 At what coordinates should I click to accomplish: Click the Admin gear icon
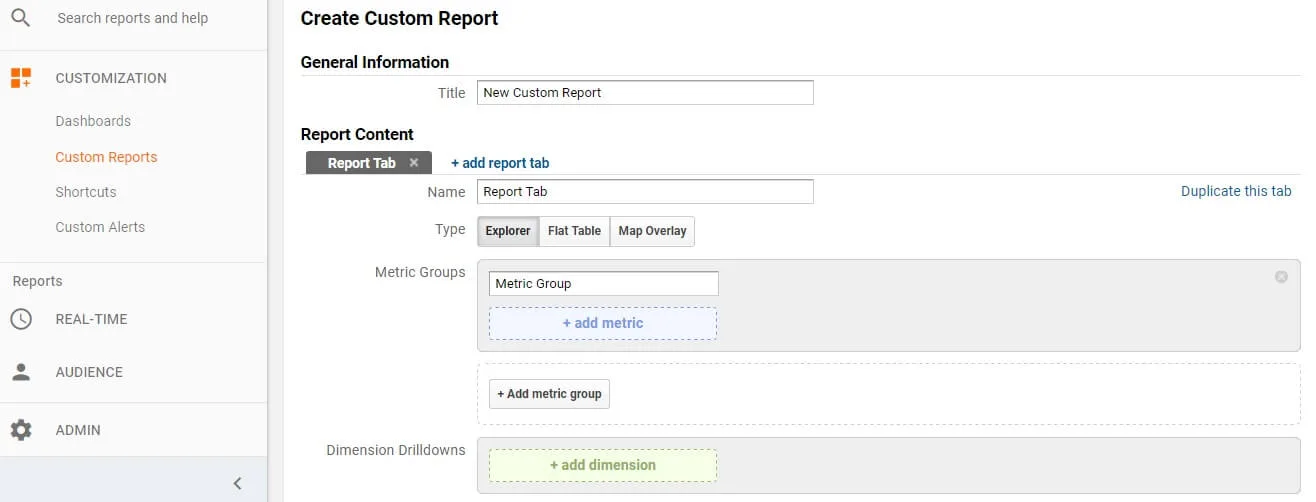pyautogui.click(x=21, y=430)
